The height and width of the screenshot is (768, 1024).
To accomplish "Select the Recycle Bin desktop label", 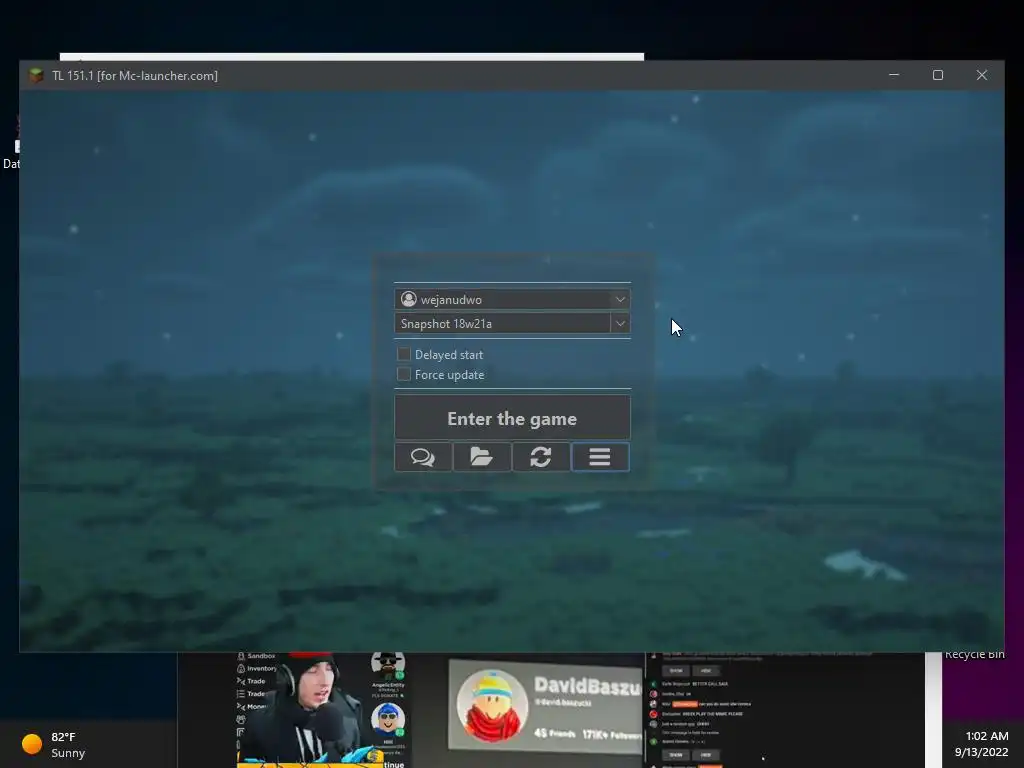I will (974, 654).
